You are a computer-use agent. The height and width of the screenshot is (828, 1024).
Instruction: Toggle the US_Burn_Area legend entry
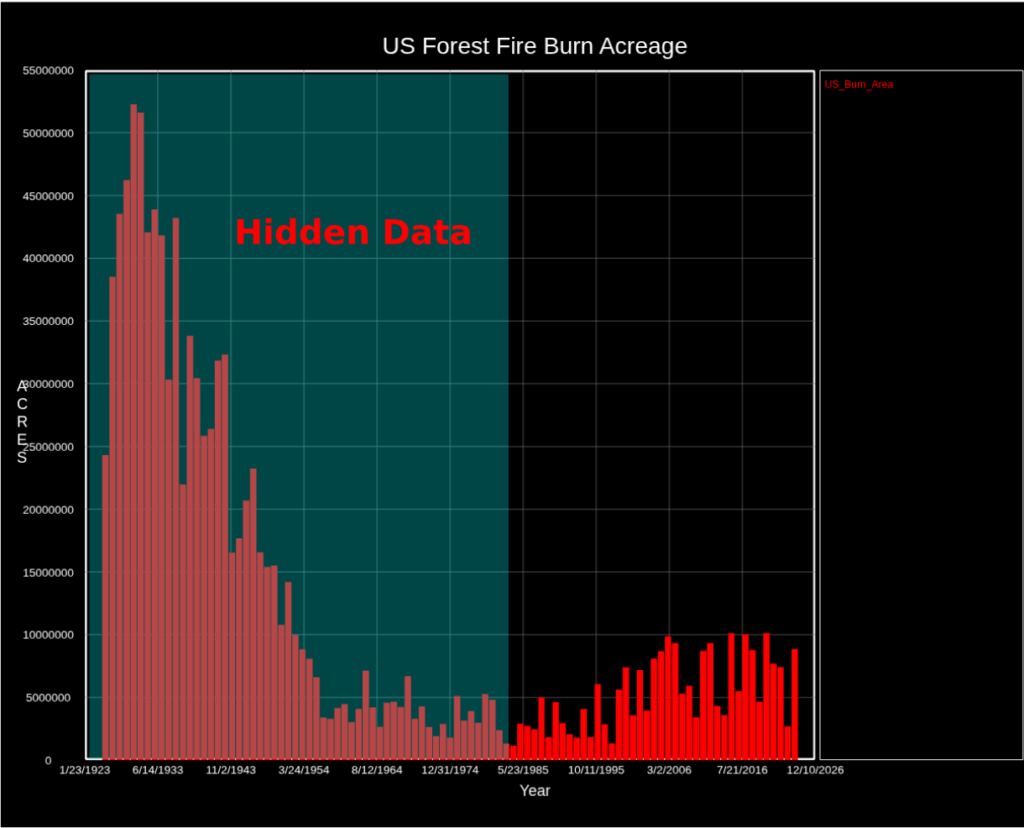click(858, 85)
